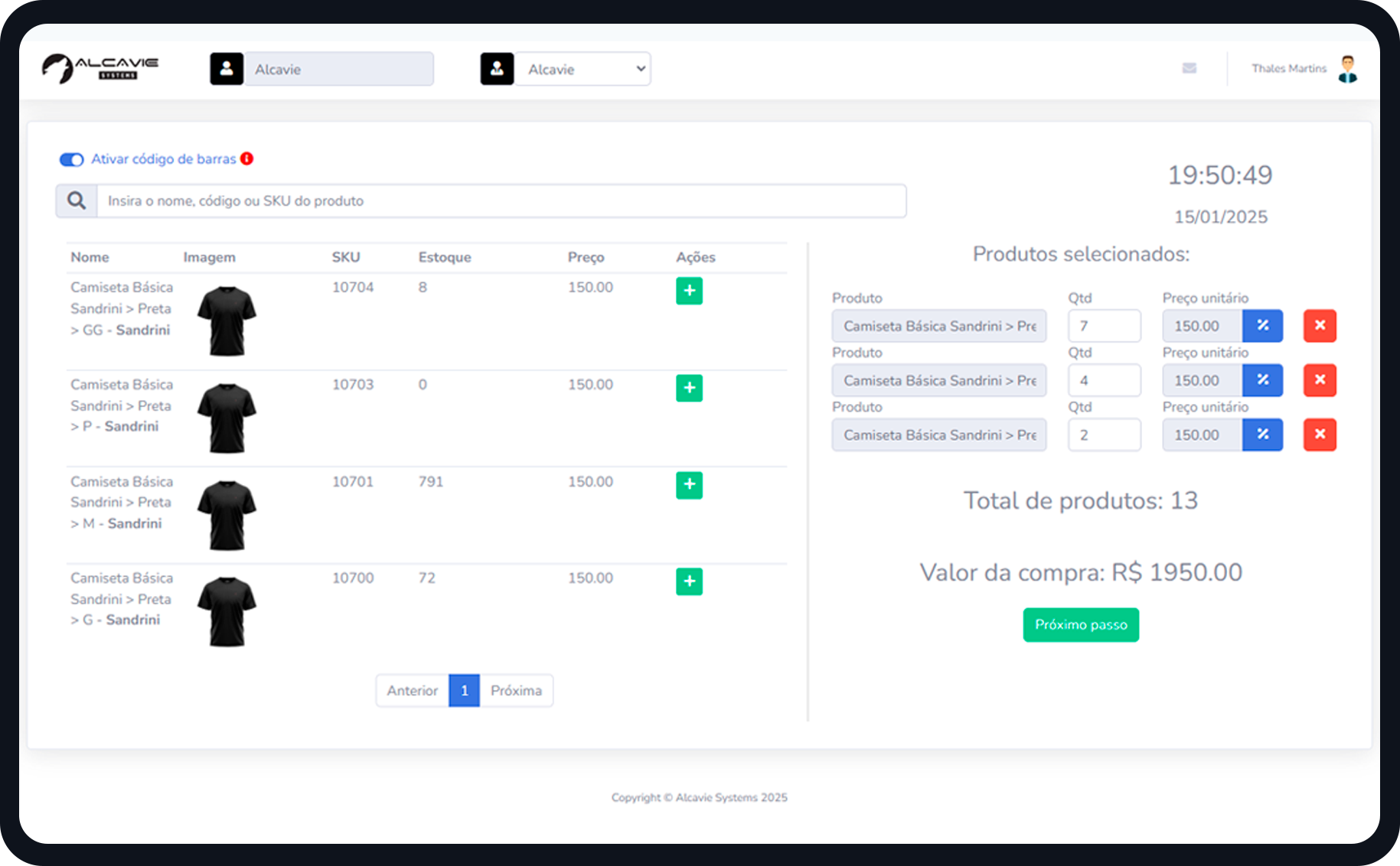The image size is (1400, 866).
Task: Add SKU 10704 shirt to cart
Action: coord(689,291)
